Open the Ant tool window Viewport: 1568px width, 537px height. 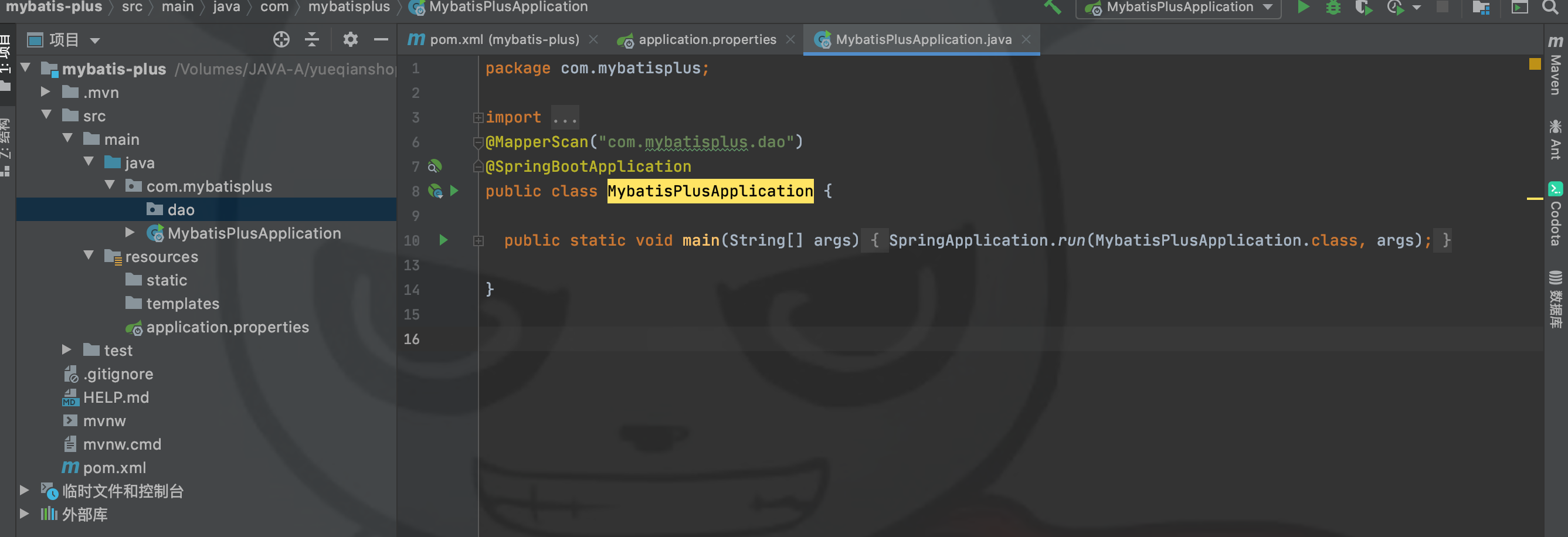coord(1556,140)
